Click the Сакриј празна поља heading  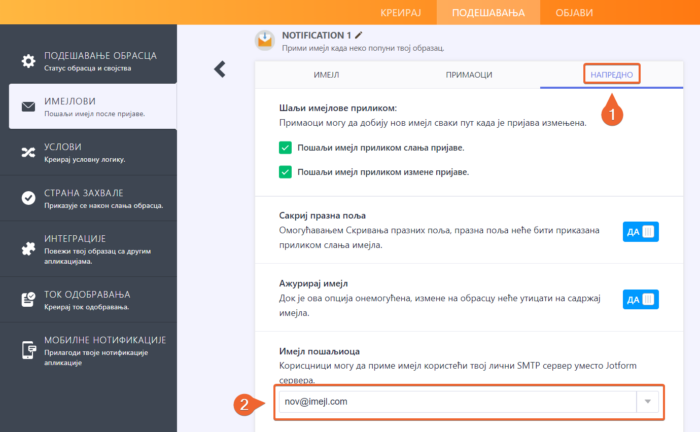tap(322, 216)
